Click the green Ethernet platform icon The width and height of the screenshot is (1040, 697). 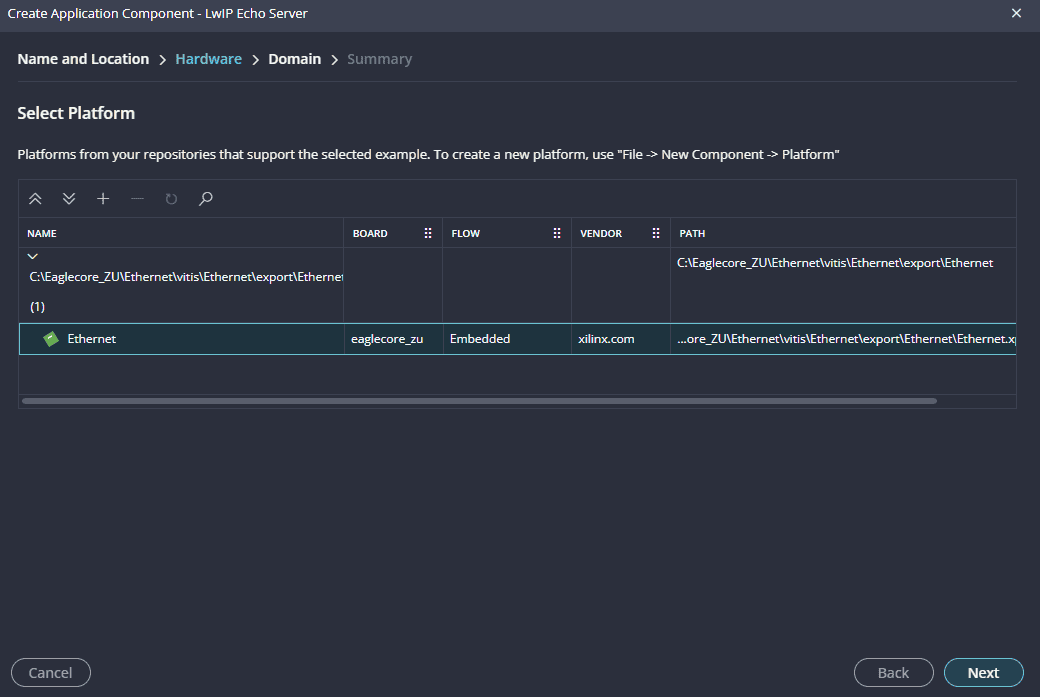(x=52, y=339)
